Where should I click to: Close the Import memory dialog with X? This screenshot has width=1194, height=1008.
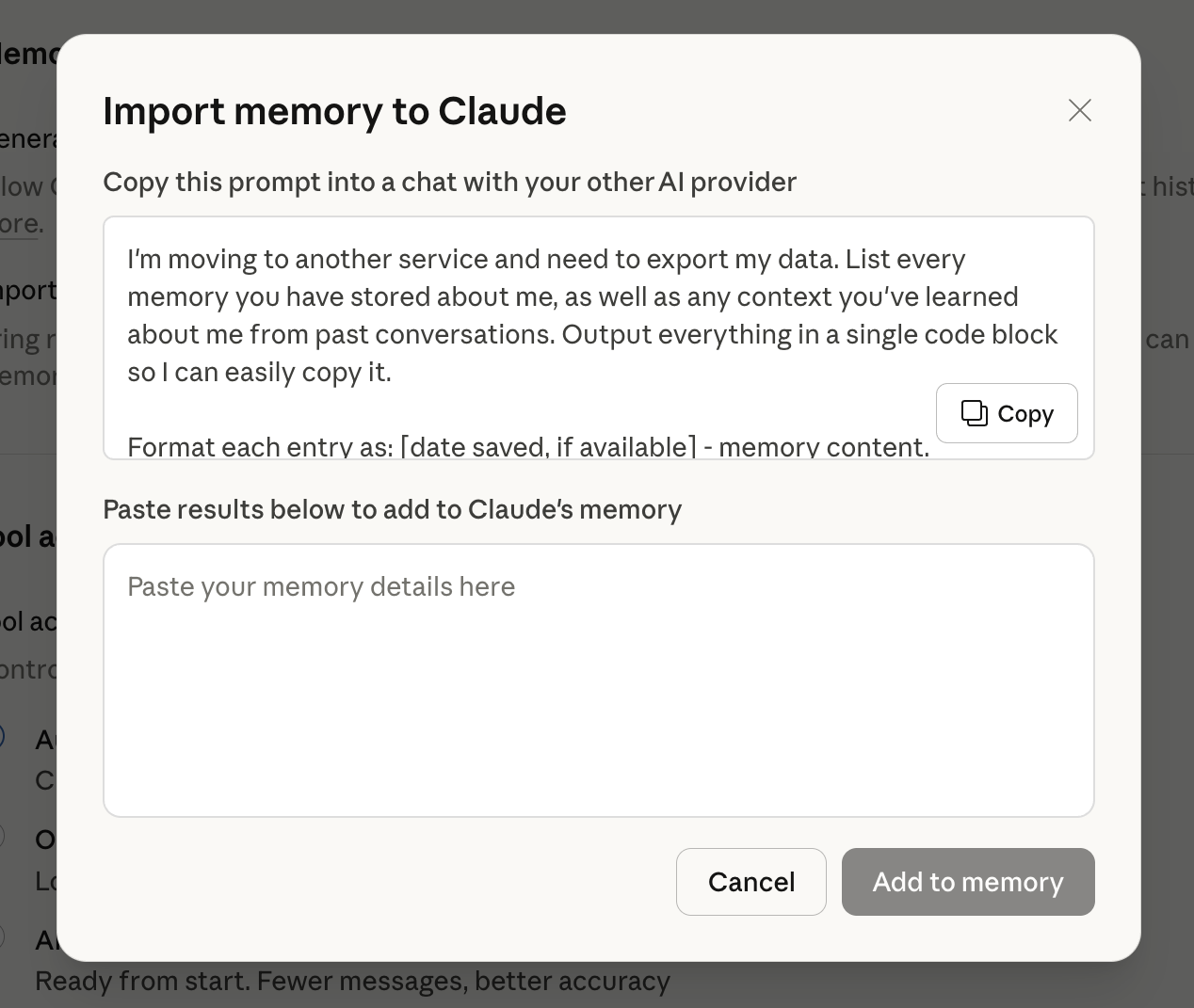[1079, 110]
